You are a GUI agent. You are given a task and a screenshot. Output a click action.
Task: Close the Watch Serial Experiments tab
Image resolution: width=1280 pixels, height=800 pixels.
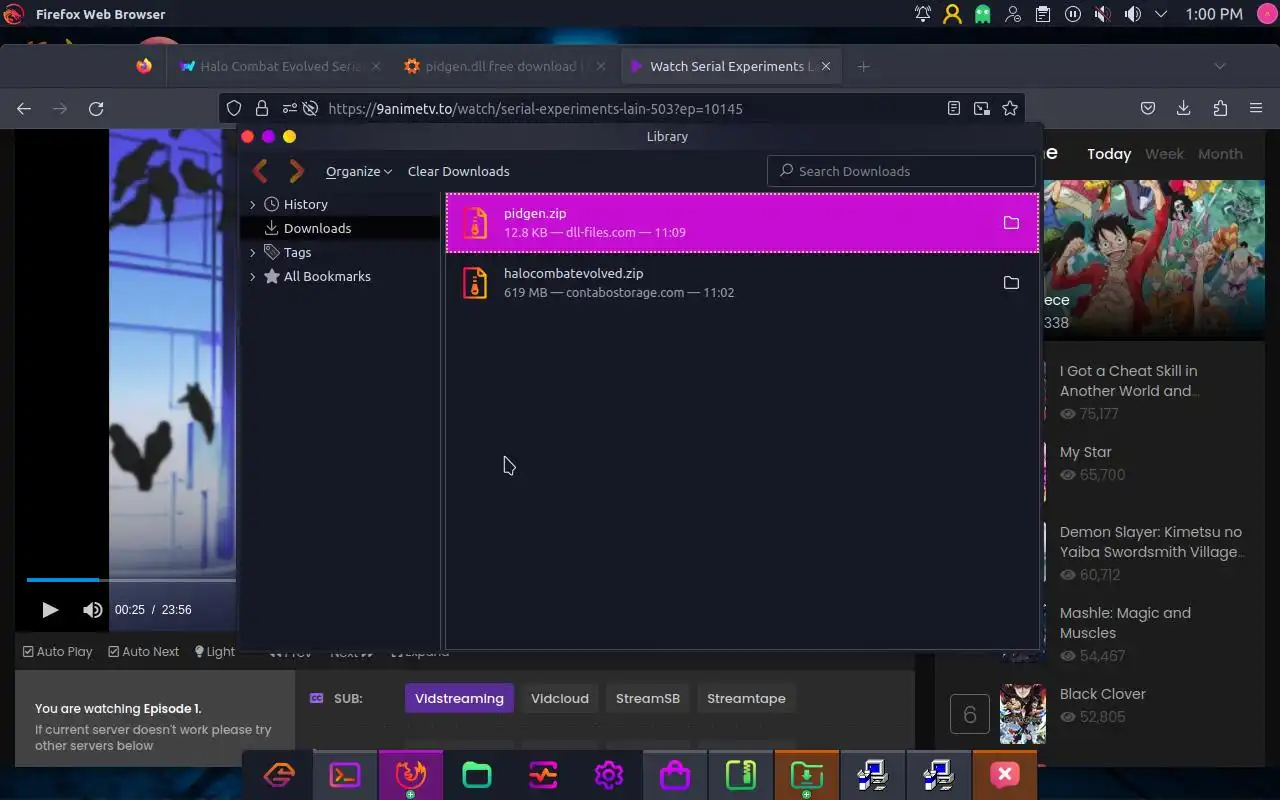coord(826,66)
